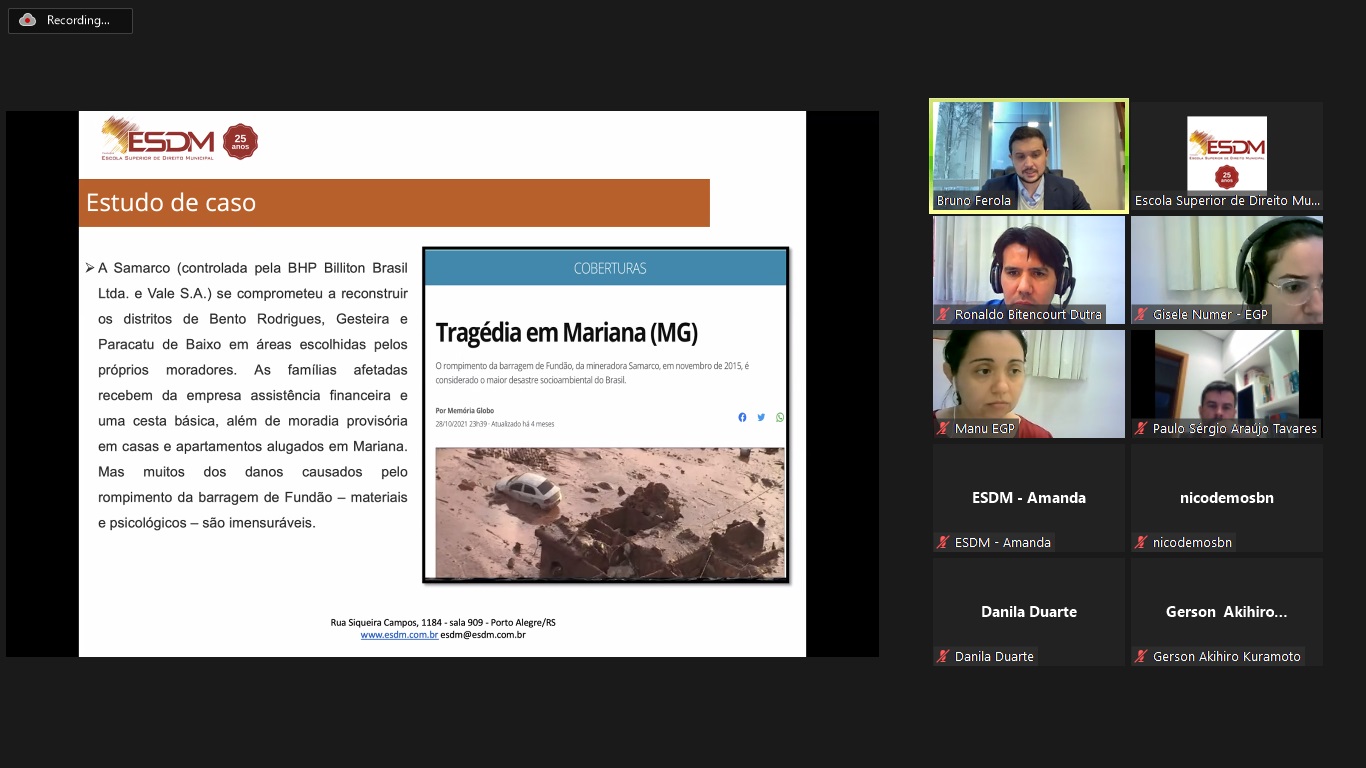Click muted mic icon beside Paulo Sérgio
The image size is (1366, 768).
[1141, 428]
